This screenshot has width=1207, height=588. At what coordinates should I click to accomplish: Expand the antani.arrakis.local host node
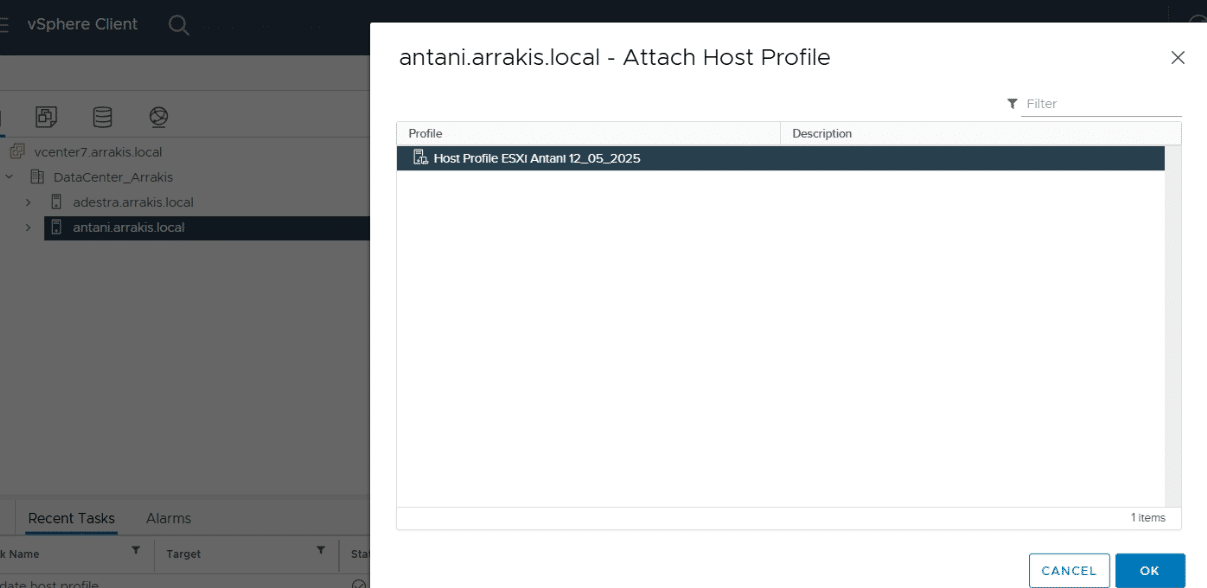click(29, 227)
